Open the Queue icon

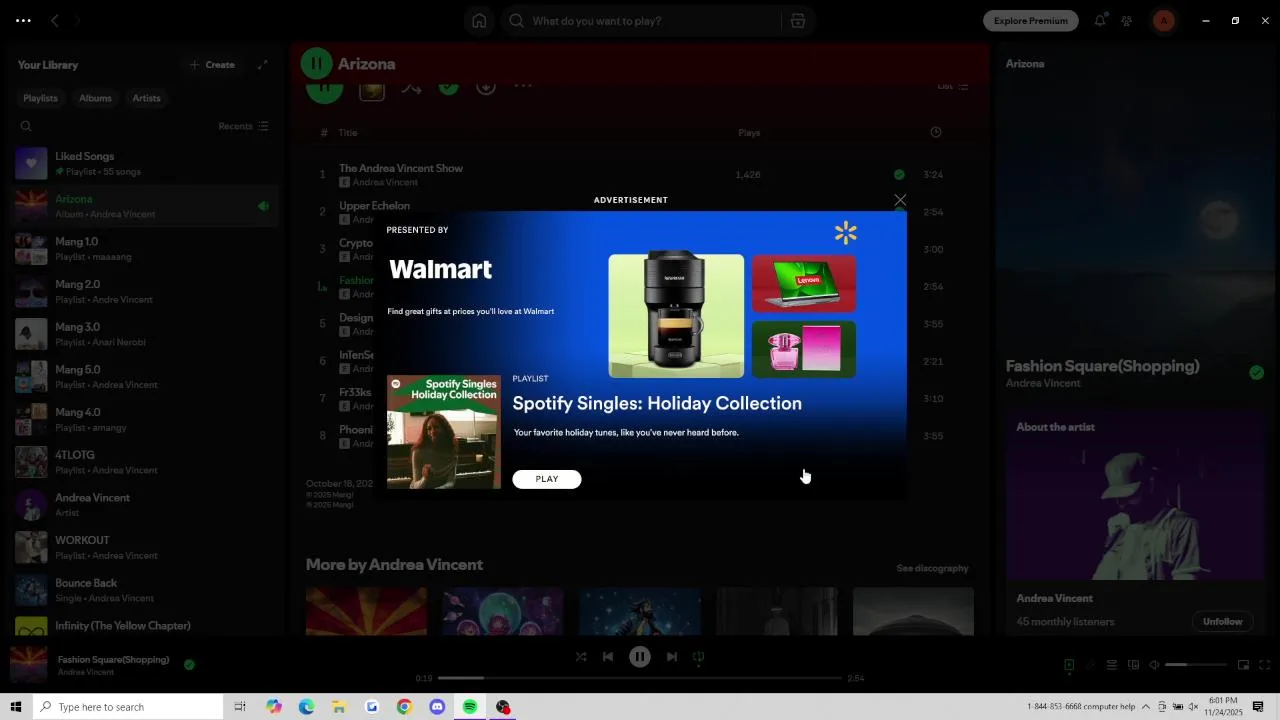(x=1111, y=665)
